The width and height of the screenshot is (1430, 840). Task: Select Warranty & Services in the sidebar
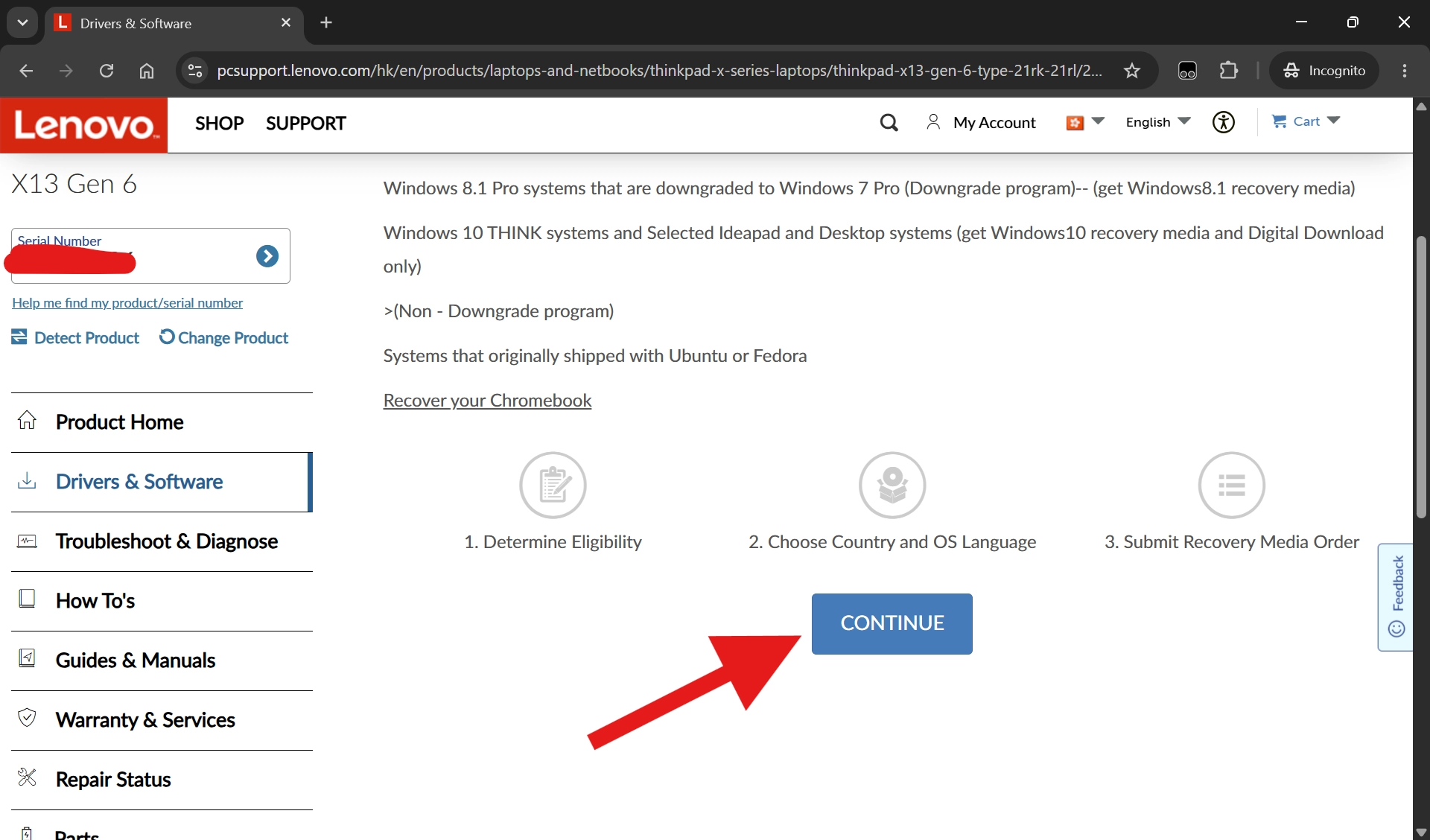[x=162, y=720]
